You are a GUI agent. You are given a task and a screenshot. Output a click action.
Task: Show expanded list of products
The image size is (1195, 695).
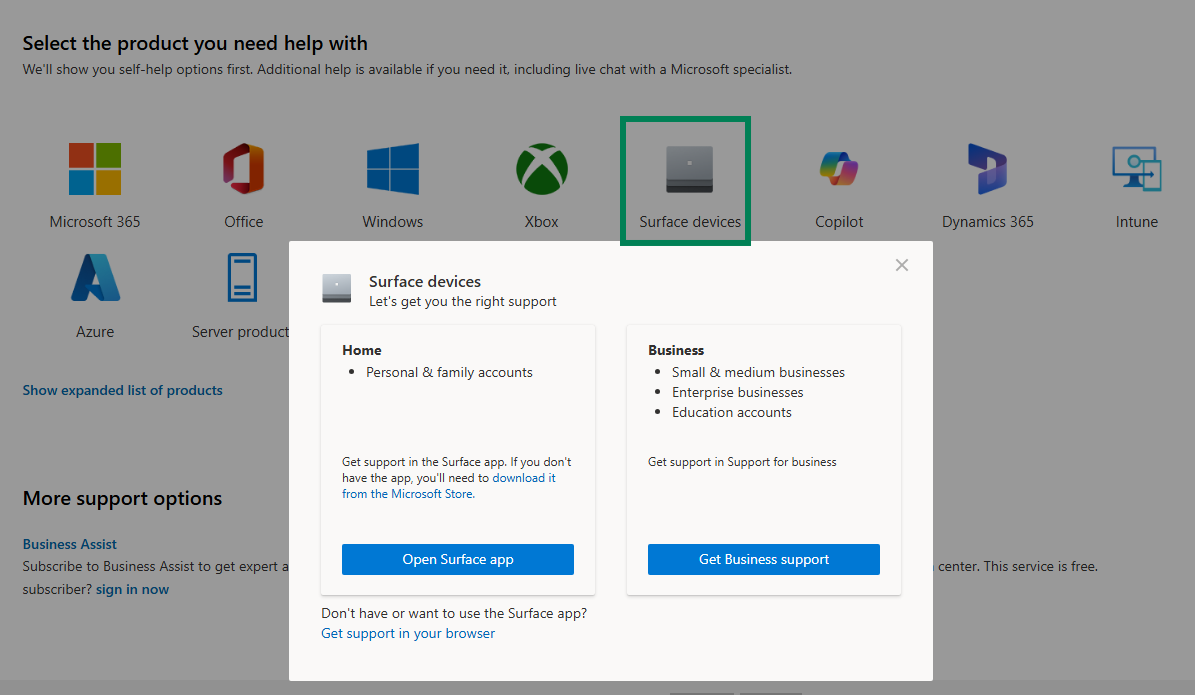click(x=123, y=390)
